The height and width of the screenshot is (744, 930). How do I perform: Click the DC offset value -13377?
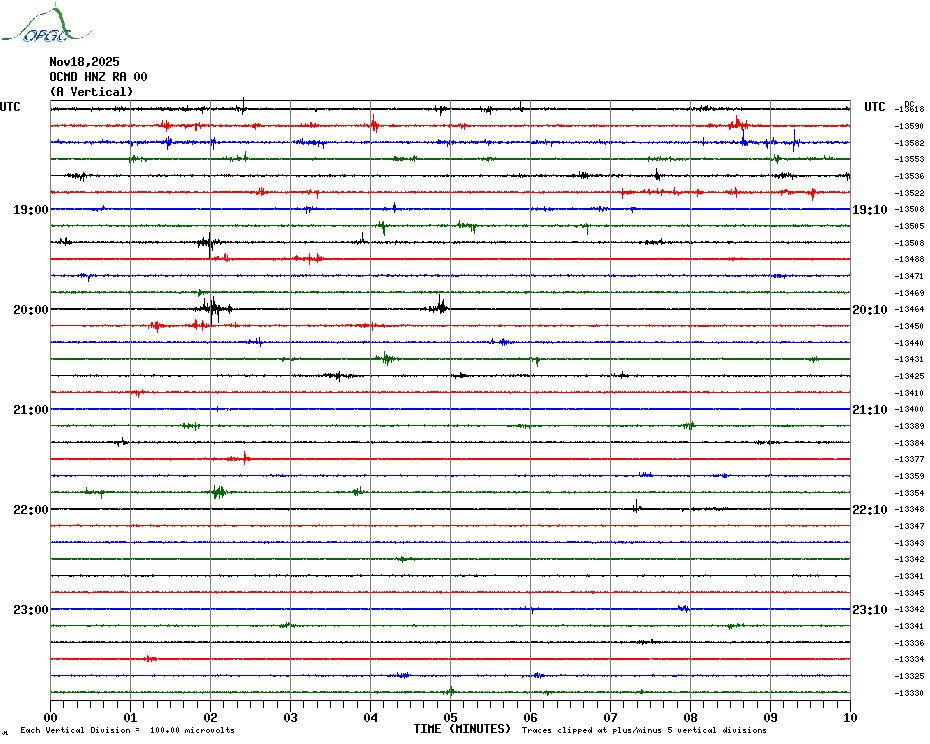point(909,459)
